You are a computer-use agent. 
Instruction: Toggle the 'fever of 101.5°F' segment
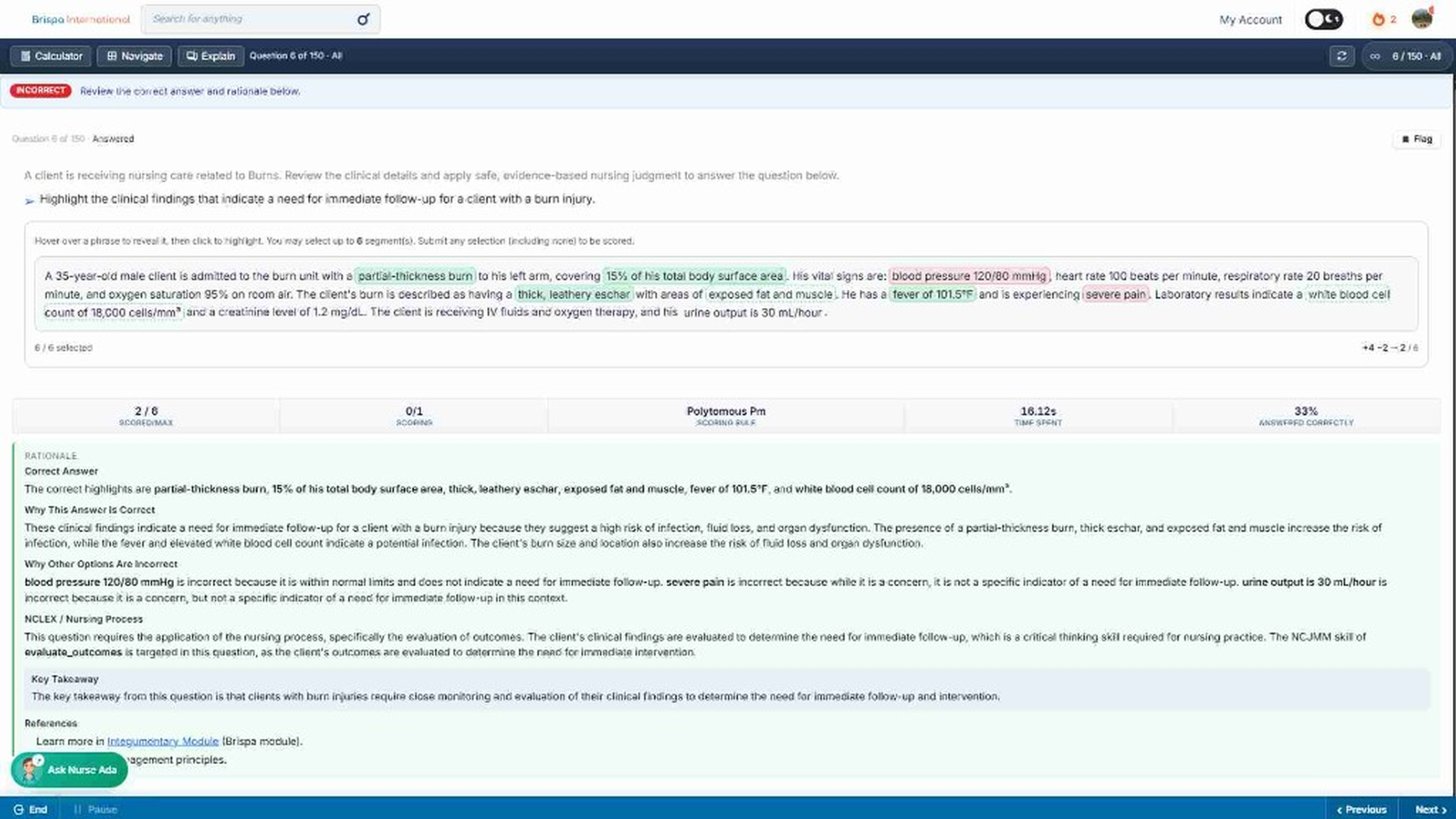[x=933, y=294]
